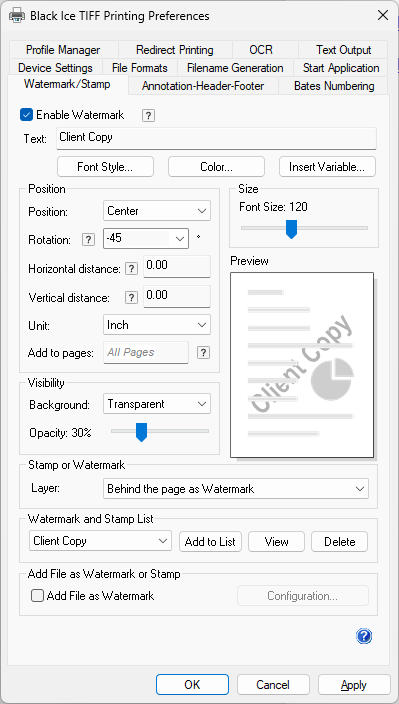This screenshot has width=399, height=704.
Task: Select the Watermark/Stamp tab
Action: (67, 84)
